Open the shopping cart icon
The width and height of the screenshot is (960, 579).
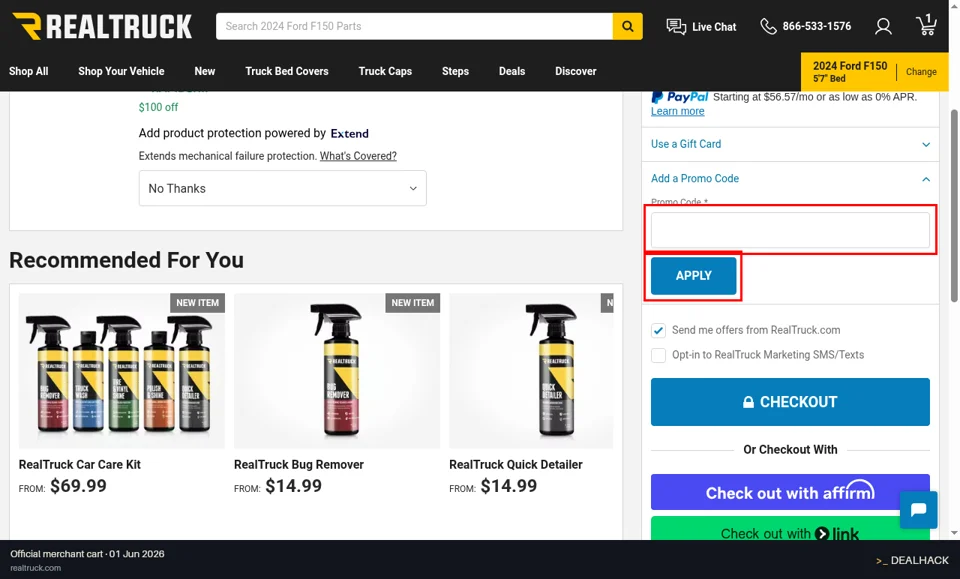(x=926, y=25)
